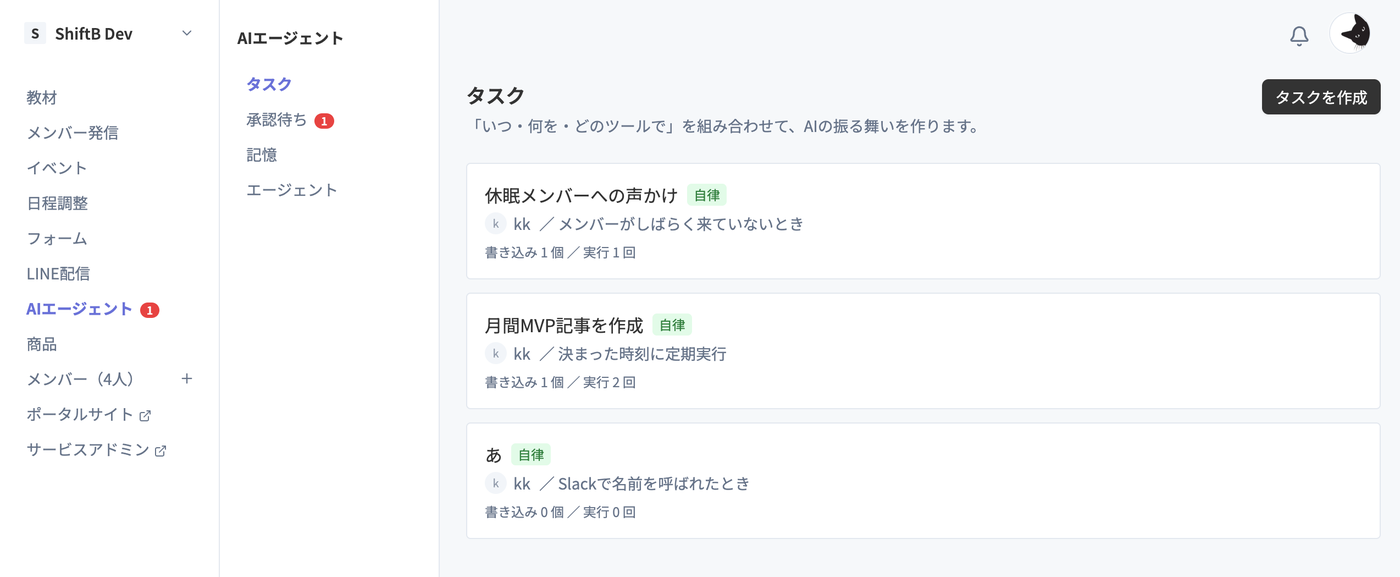Image resolution: width=1400 pixels, height=577 pixels.
Task: Click the text メンバーがしばらく来ていないとき
Action: 681,224
